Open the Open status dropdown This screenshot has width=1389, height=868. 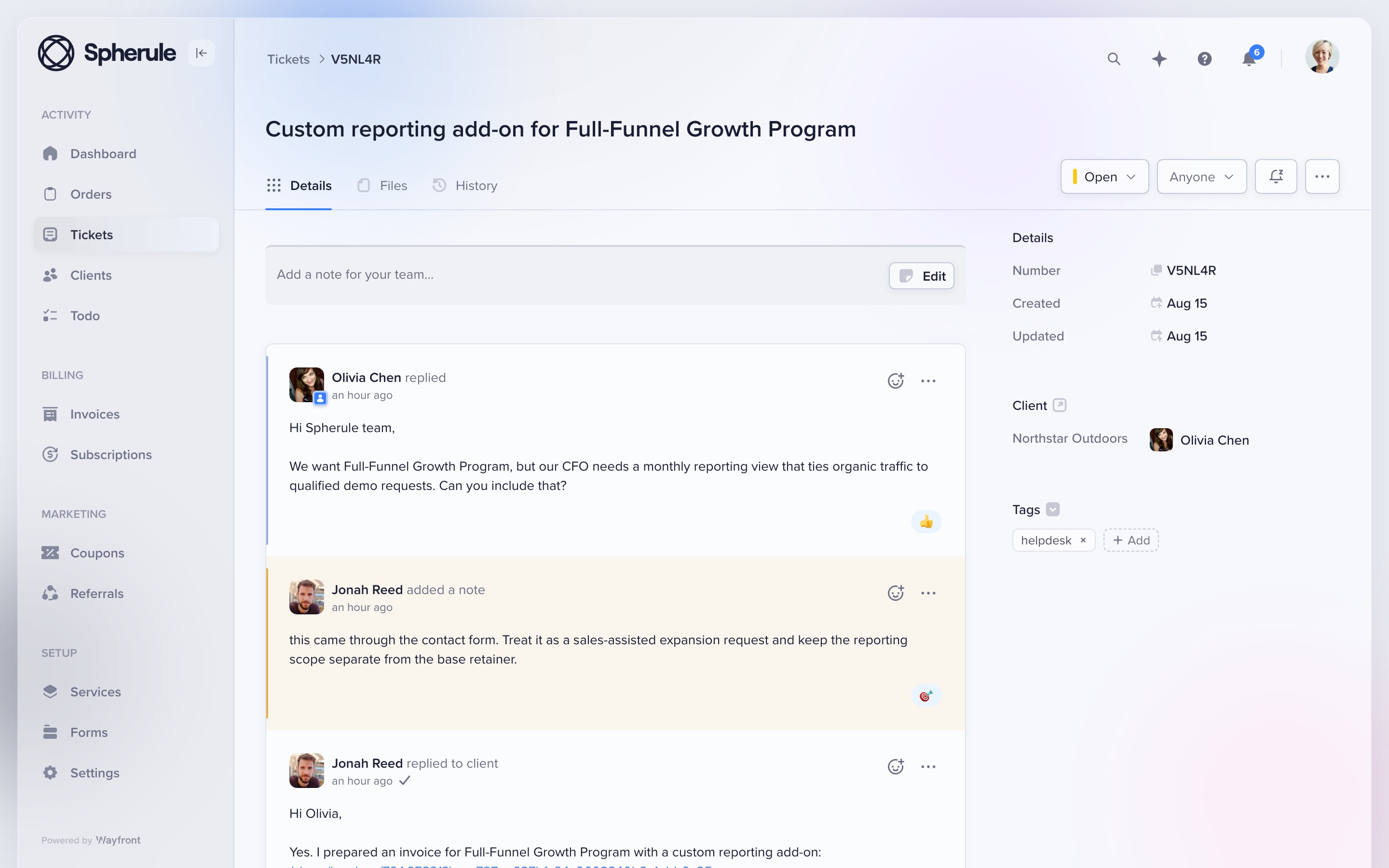pos(1104,177)
